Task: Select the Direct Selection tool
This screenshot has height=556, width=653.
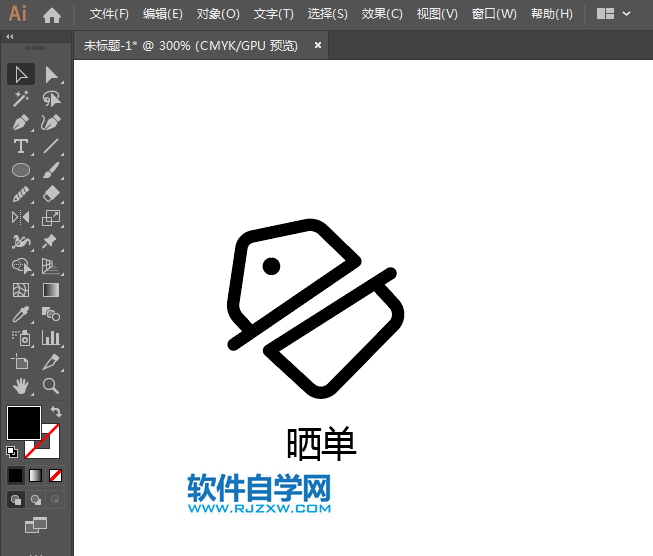Action: pyautogui.click(x=51, y=75)
